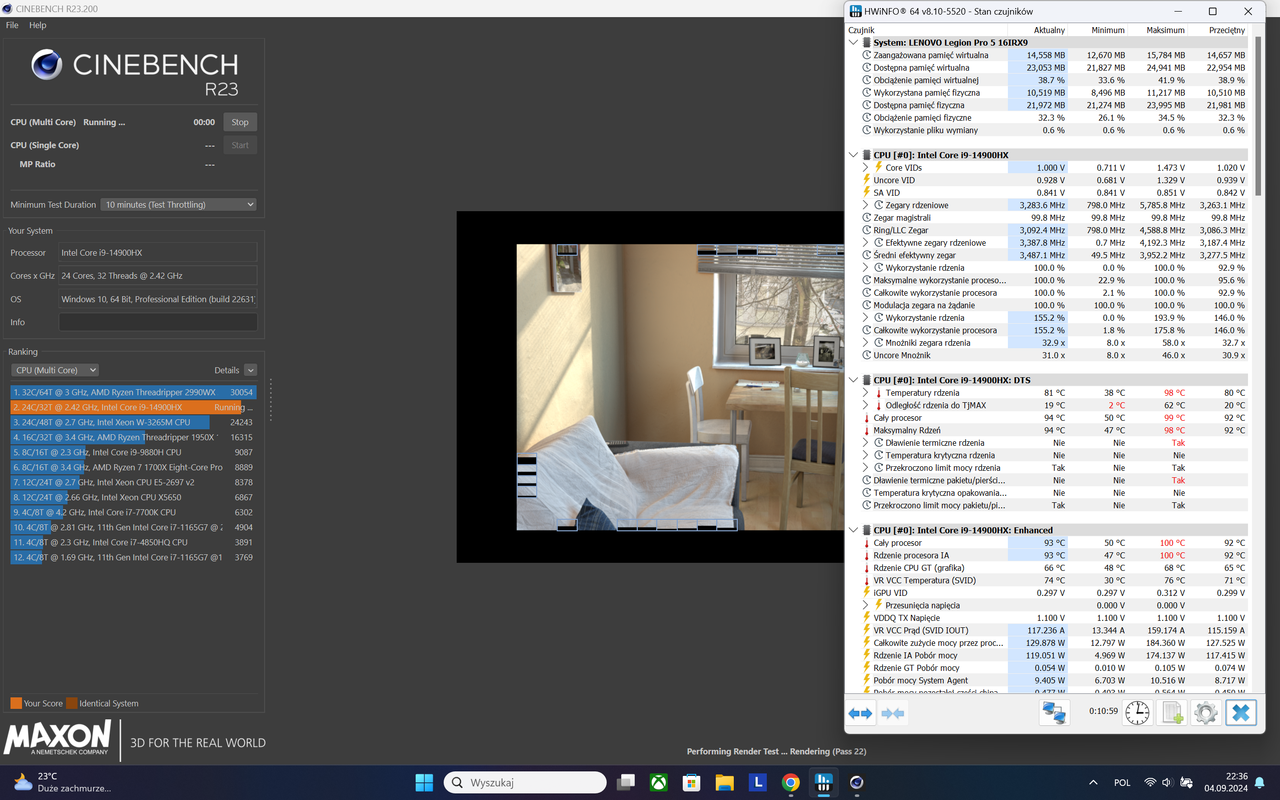1280x800 pixels.
Task: Open the CPU (Multi Core) ranking dropdown
Action: pyautogui.click(x=54, y=370)
